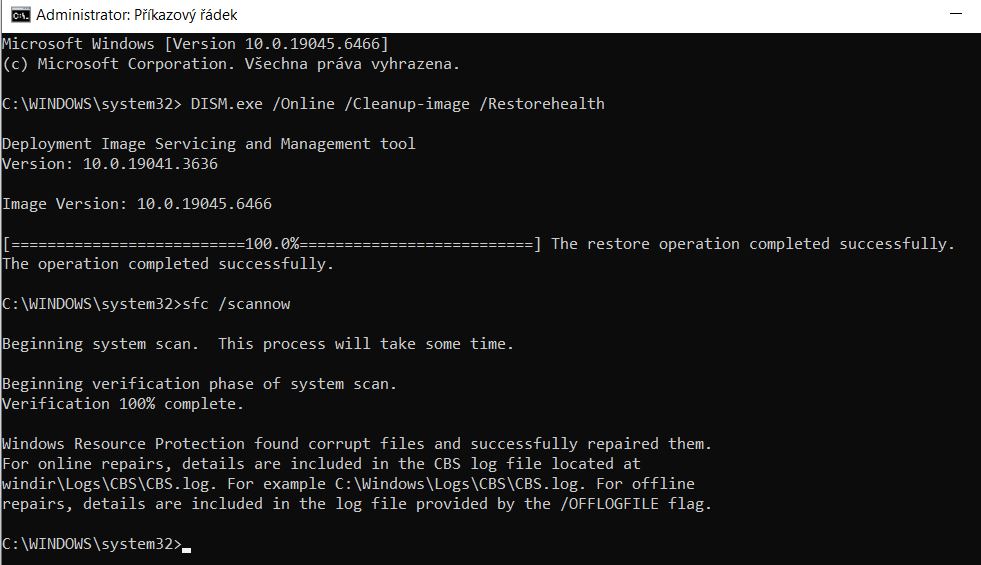This screenshot has width=981, height=565.
Task: Click 'Beginning verification phase of system scan' line
Action: click(199, 384)
